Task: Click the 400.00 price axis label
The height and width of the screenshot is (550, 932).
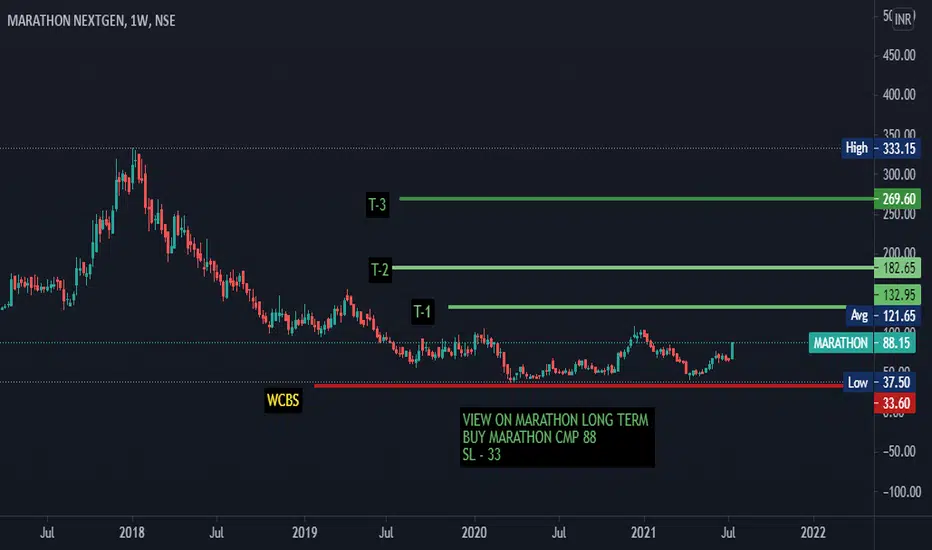Action: tap(899, 95)
